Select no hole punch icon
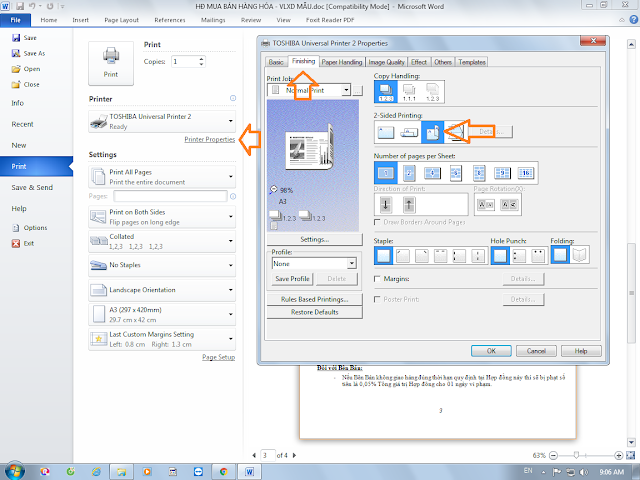Screen dimensions: 640x480 (x=500, y=256)
